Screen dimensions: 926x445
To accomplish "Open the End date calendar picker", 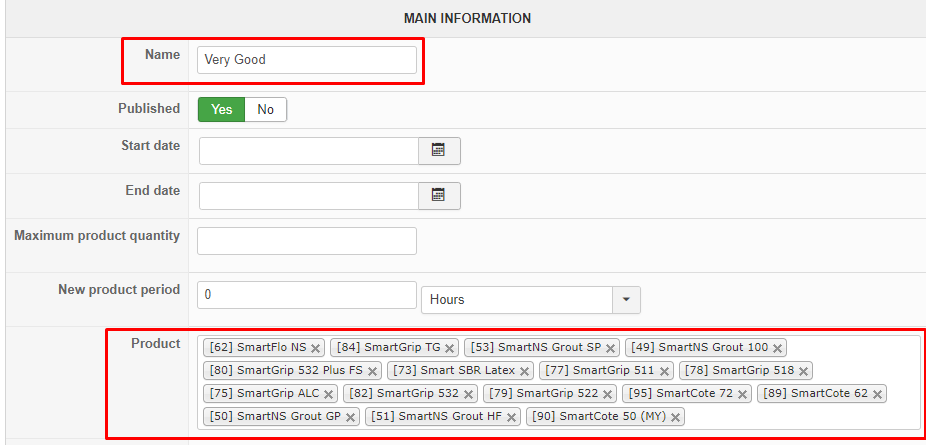I will pos(439,196).
